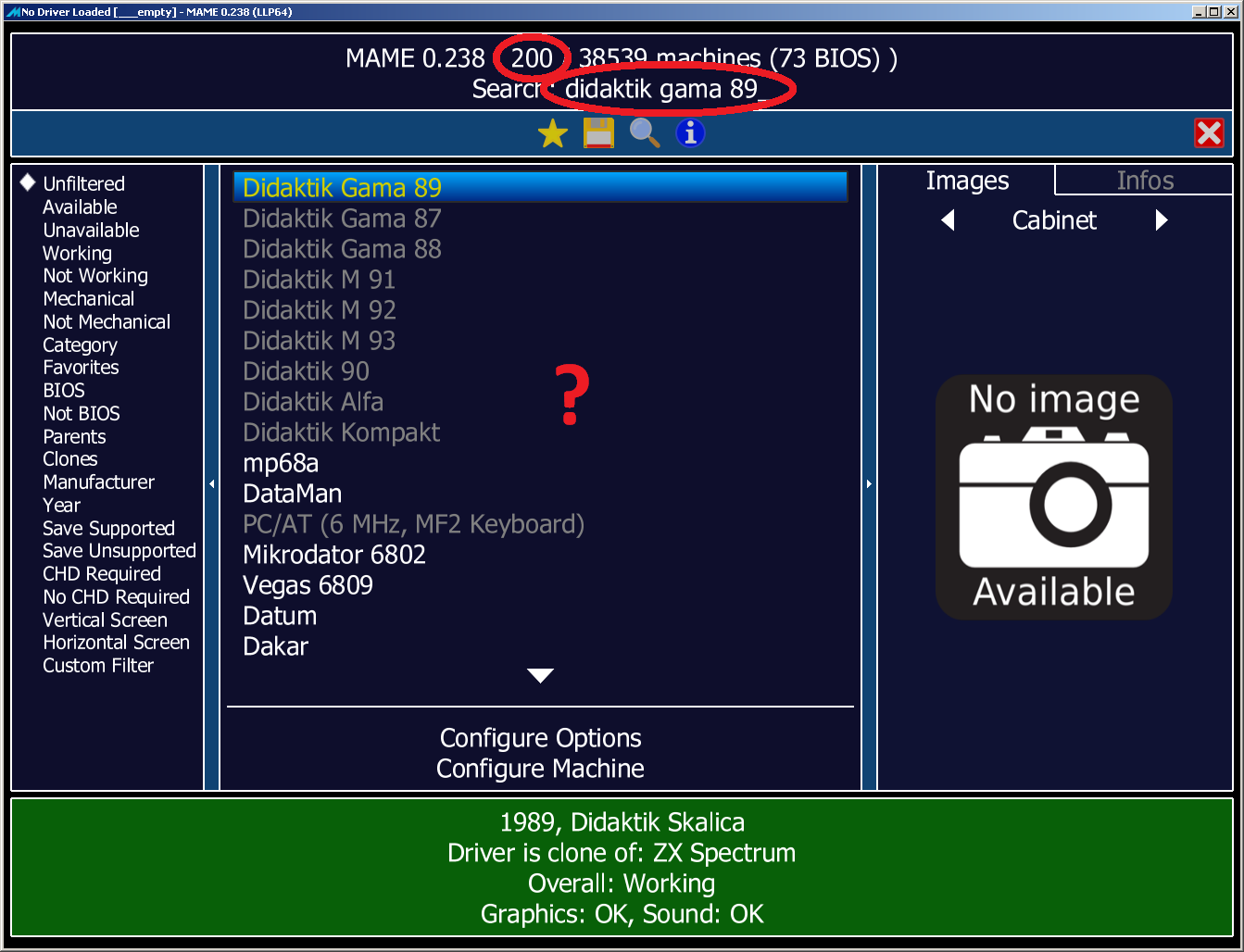The width and height of the screenshot is (1244, 952).
Task: Open Configure Options
Action: click(x=540, y=738)
